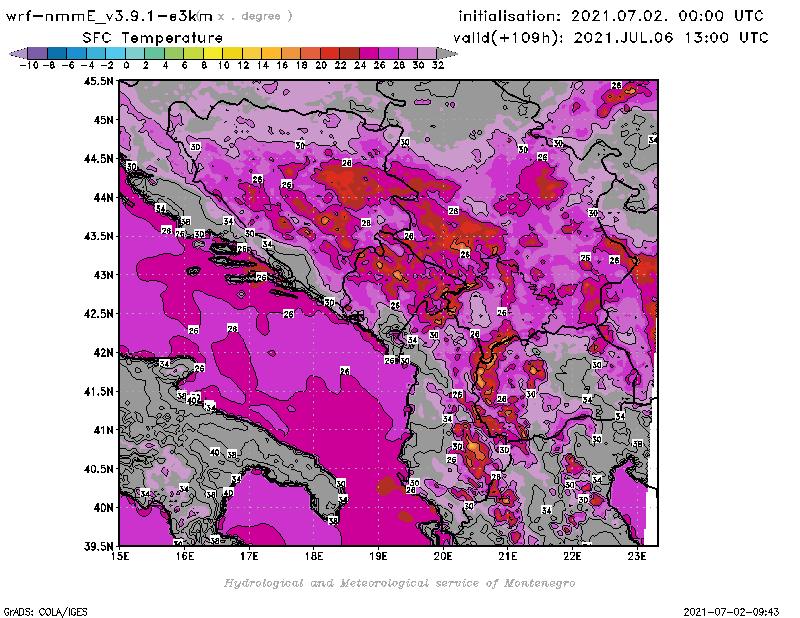Click the model name 'wrf-nmmE_v3.9.1-e3km' text

(109, 16)
